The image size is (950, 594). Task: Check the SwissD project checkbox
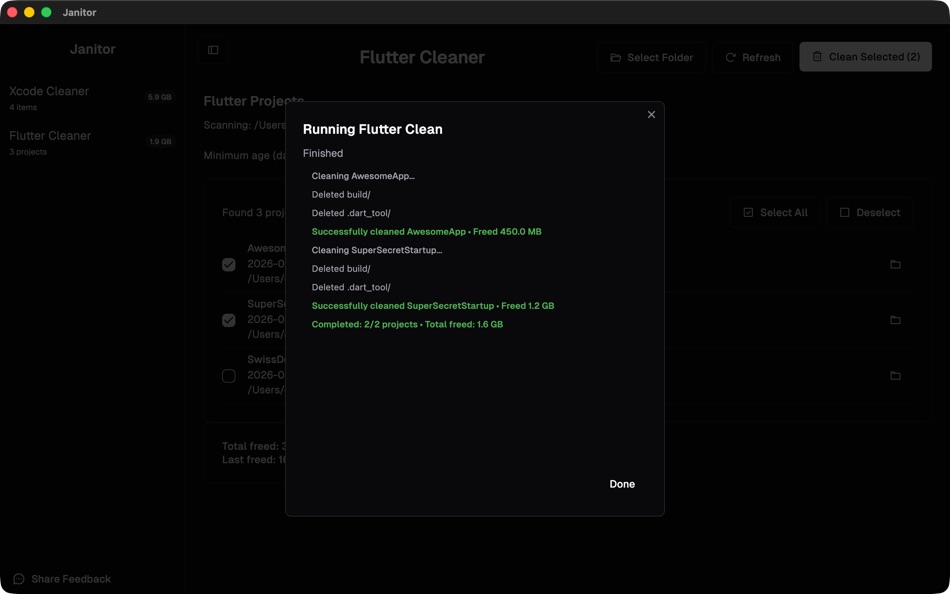pos(228,376)
